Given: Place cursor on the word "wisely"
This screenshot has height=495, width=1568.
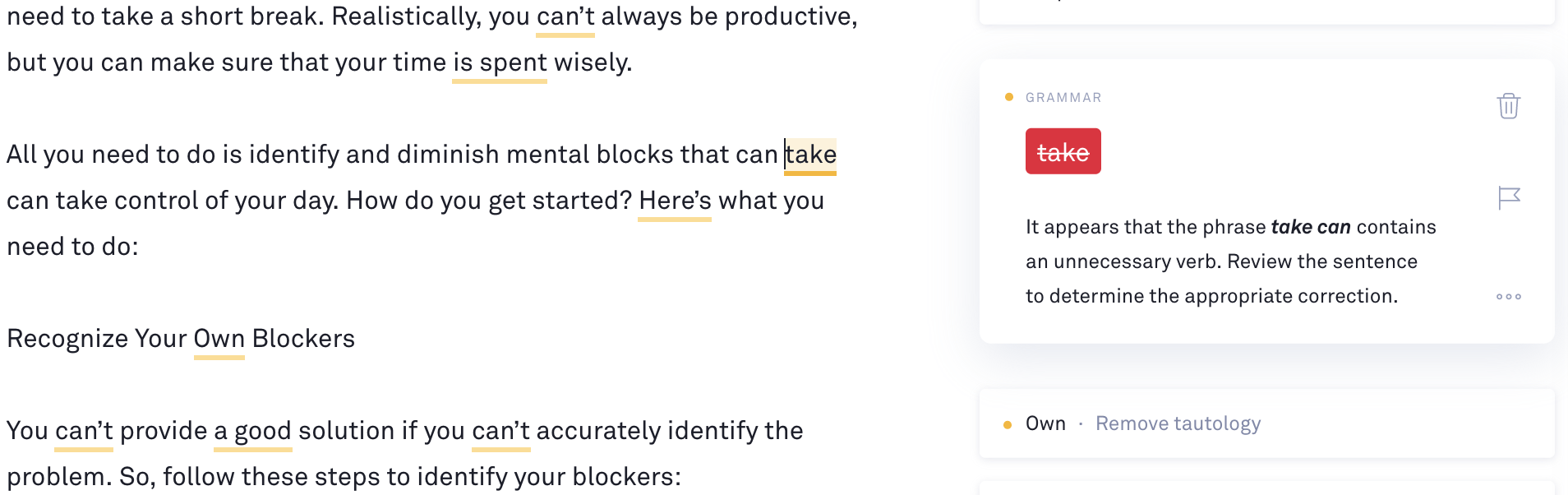Looking at the screenshot, I should pyautogui.click(x=592, y=62).
